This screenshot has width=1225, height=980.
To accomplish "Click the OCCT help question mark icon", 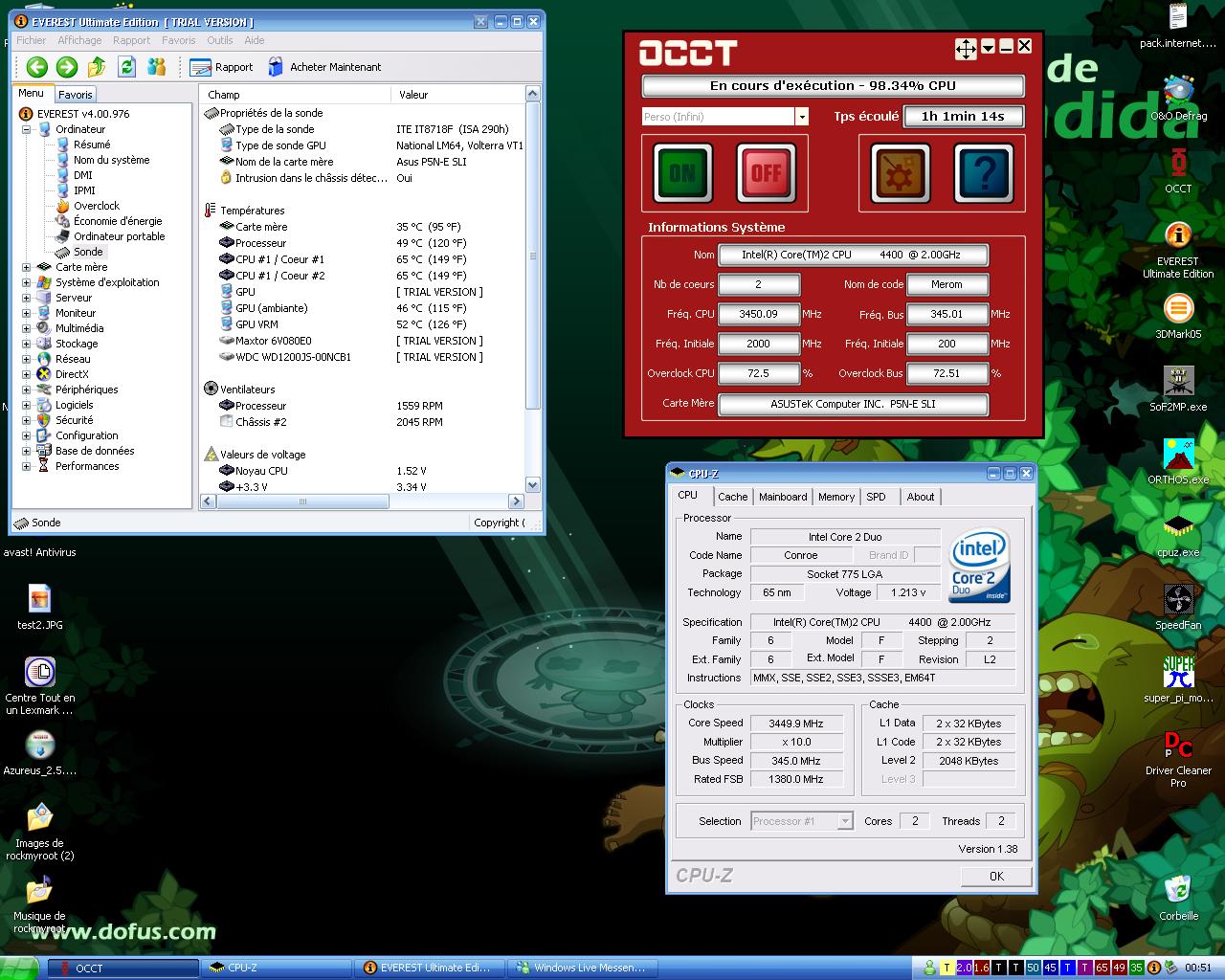I will pyautogui.click(x=983, y=173).
